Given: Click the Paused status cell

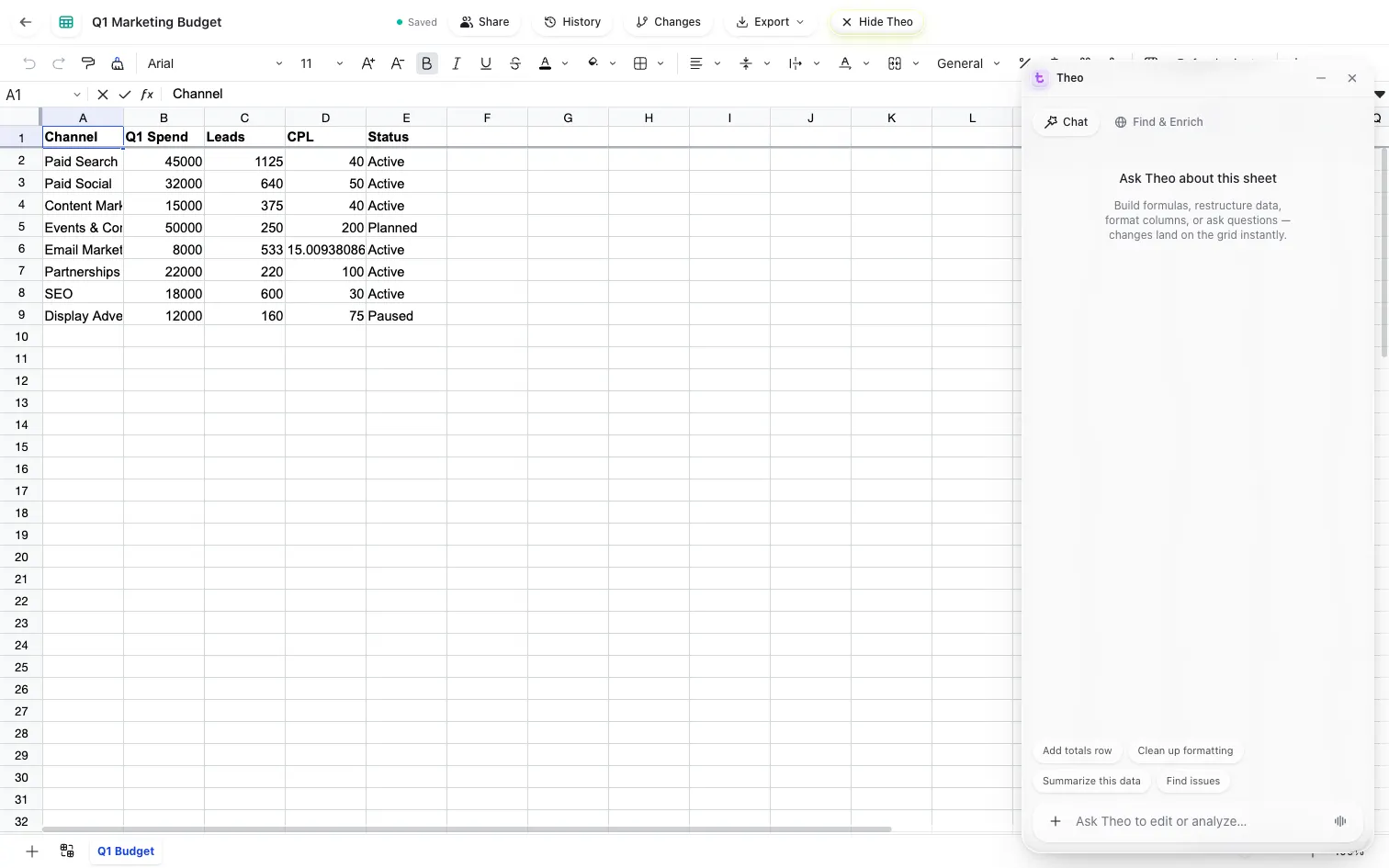Looking at the screenshot, I should (x=406, y=315).
